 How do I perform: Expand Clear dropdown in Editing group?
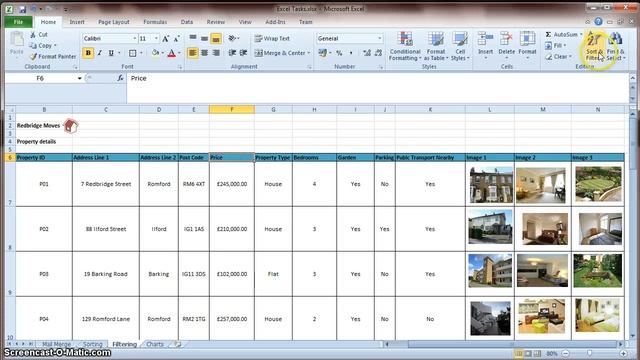pyautogui.click(x=570, y=57)
